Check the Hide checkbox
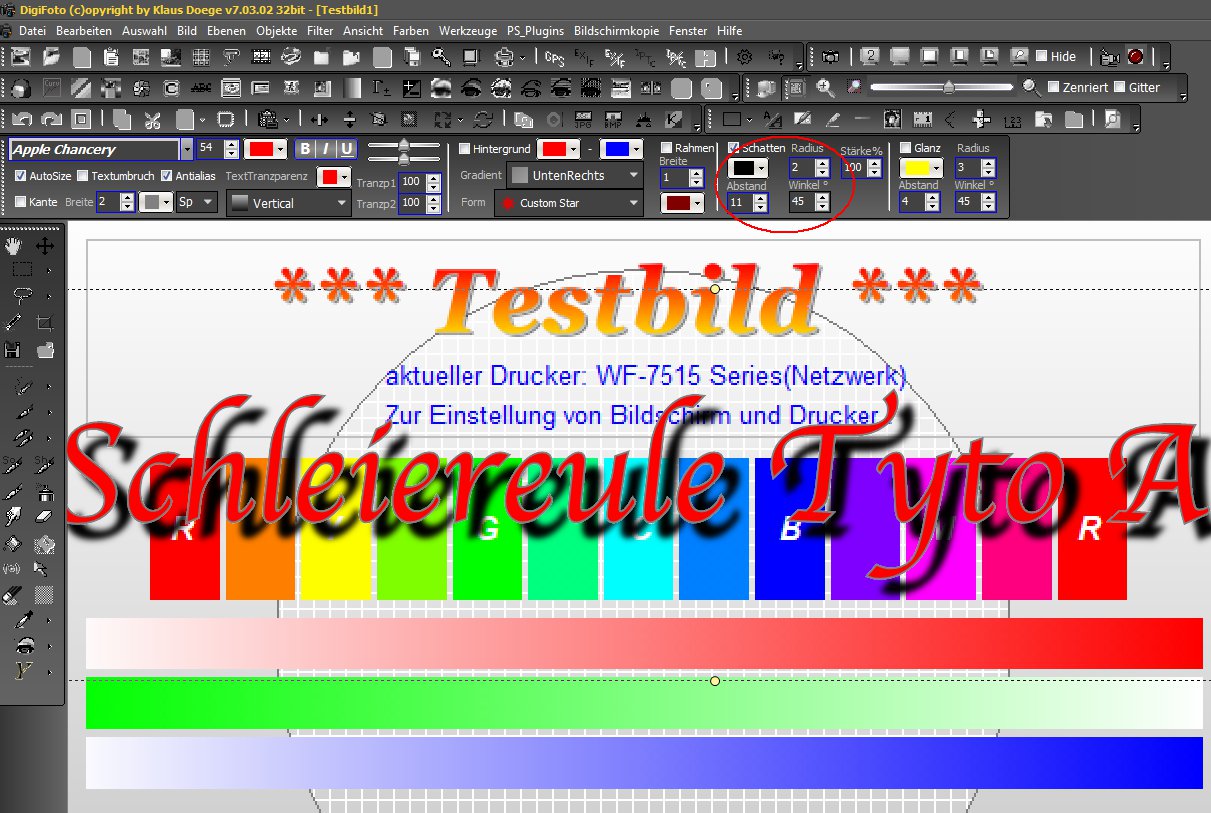This screenshot has height=813, width=1211. pos(1041,56)
